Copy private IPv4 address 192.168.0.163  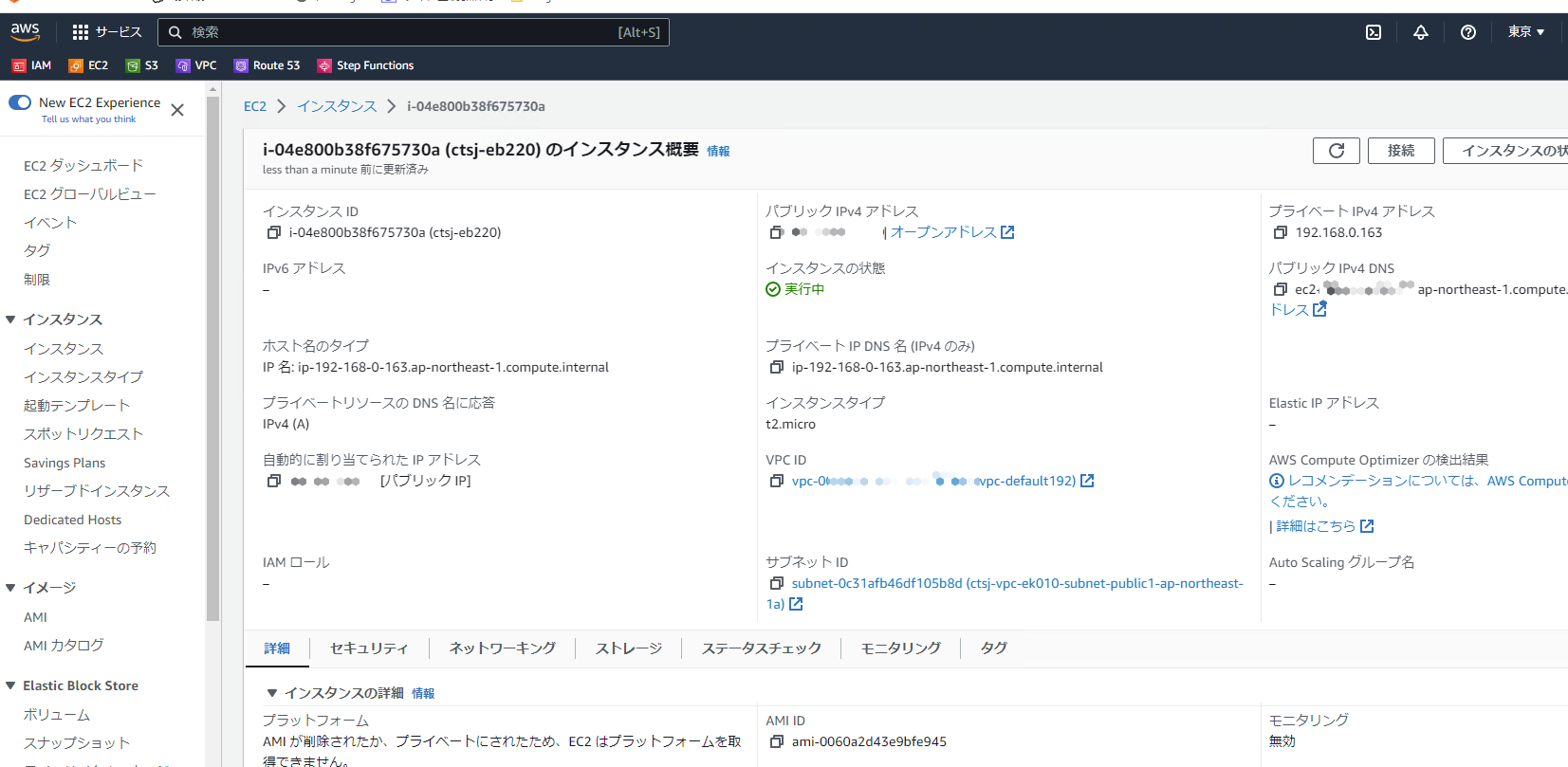tap(1280, 232)
